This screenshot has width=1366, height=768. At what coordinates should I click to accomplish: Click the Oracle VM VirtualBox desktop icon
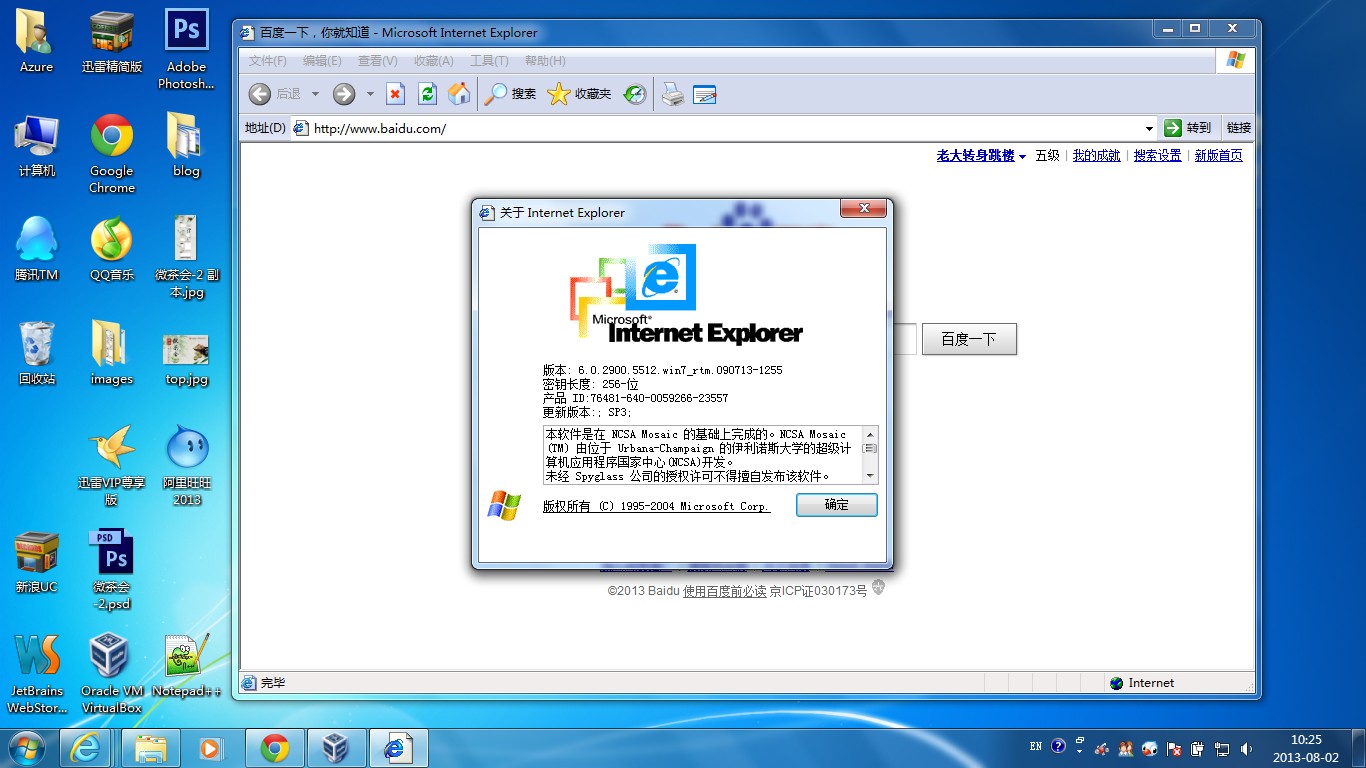112,673
